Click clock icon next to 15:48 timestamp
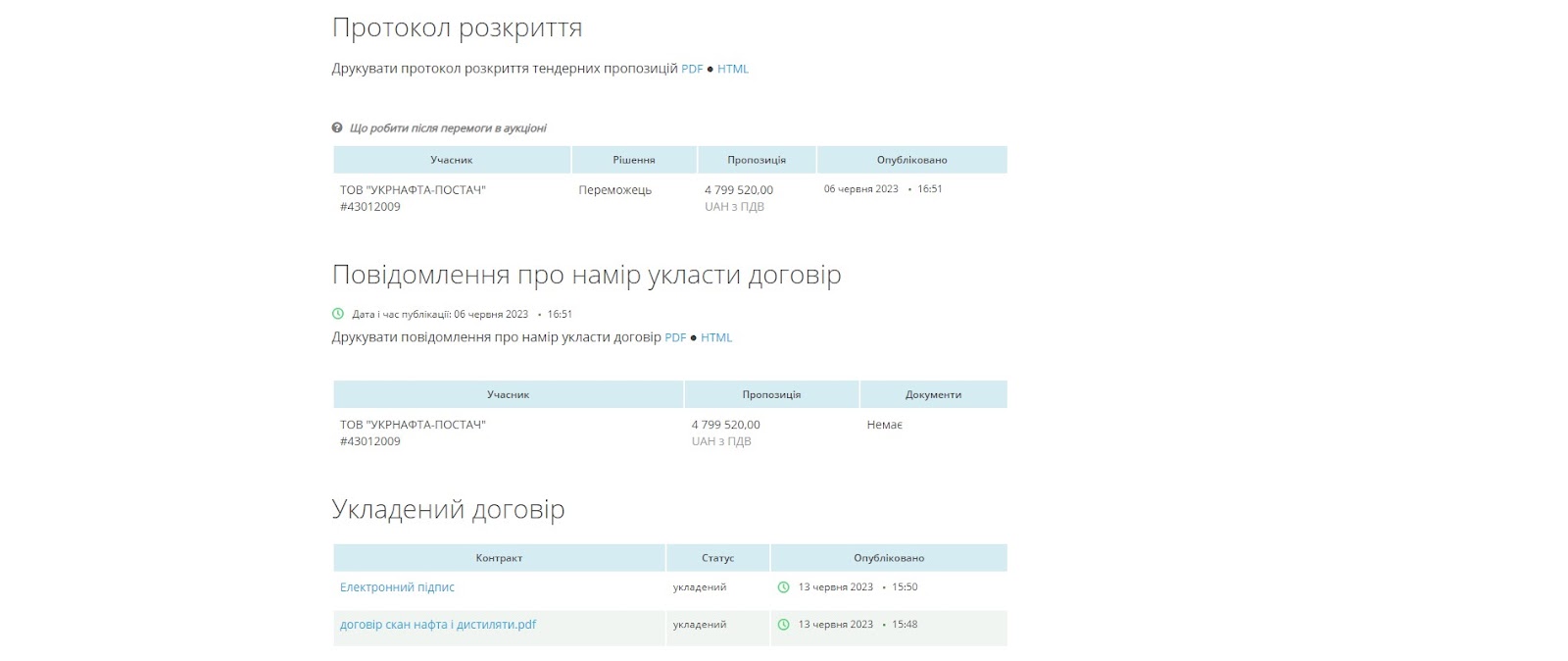The width and height of the screenshot is (1568, 661). point(784,625)
